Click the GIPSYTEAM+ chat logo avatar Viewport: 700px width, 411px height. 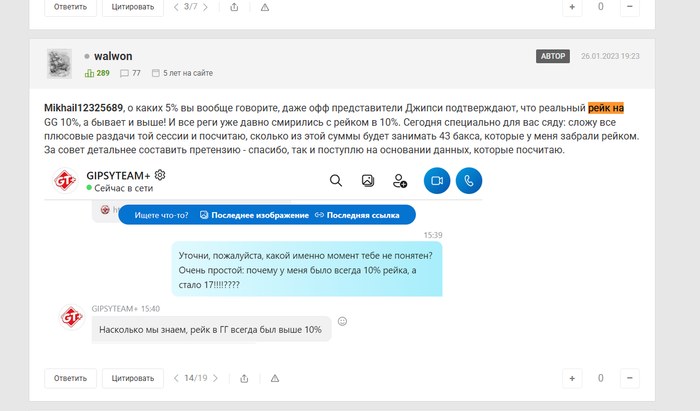pos(65,181)
